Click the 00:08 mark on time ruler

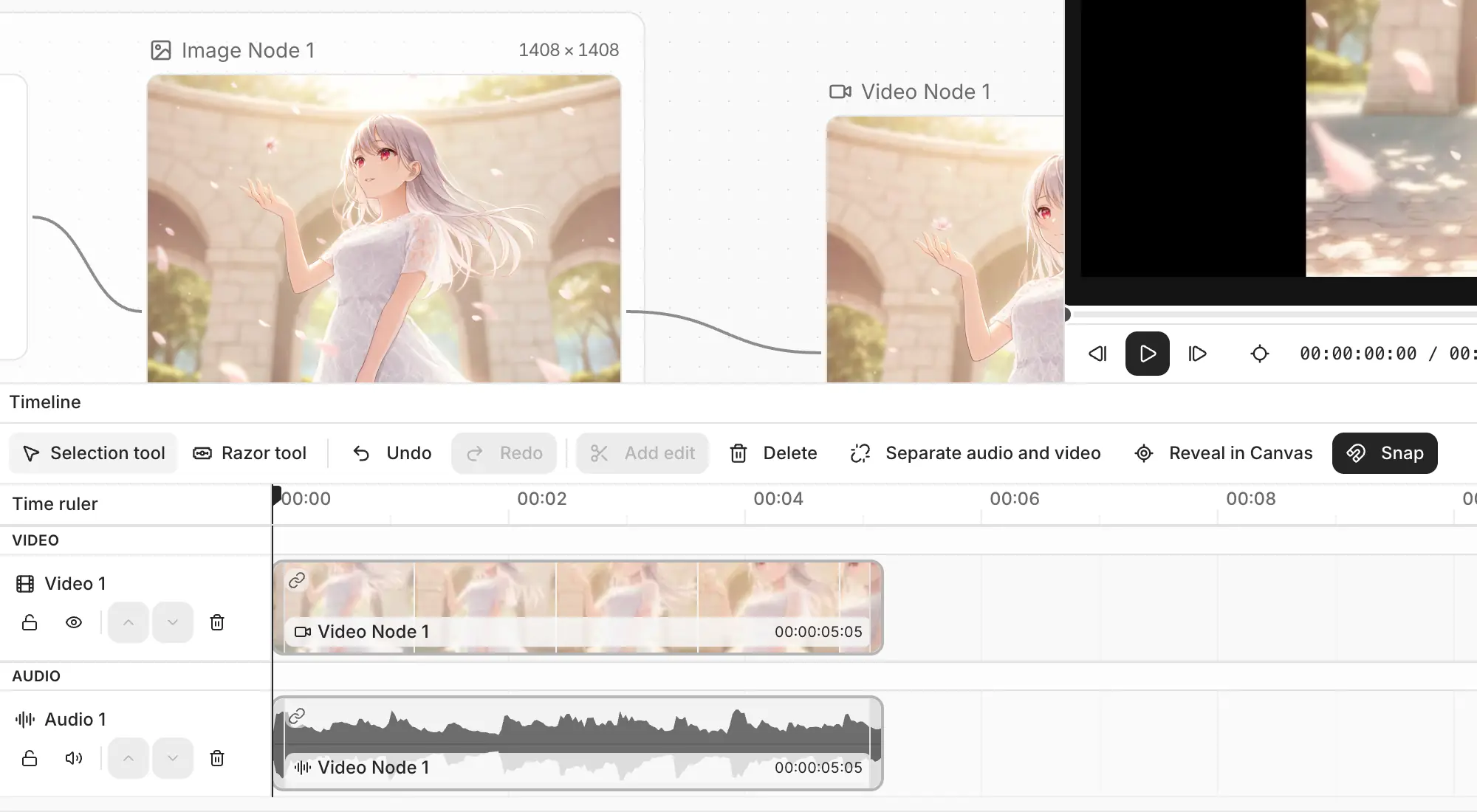tap(1250, 499)
